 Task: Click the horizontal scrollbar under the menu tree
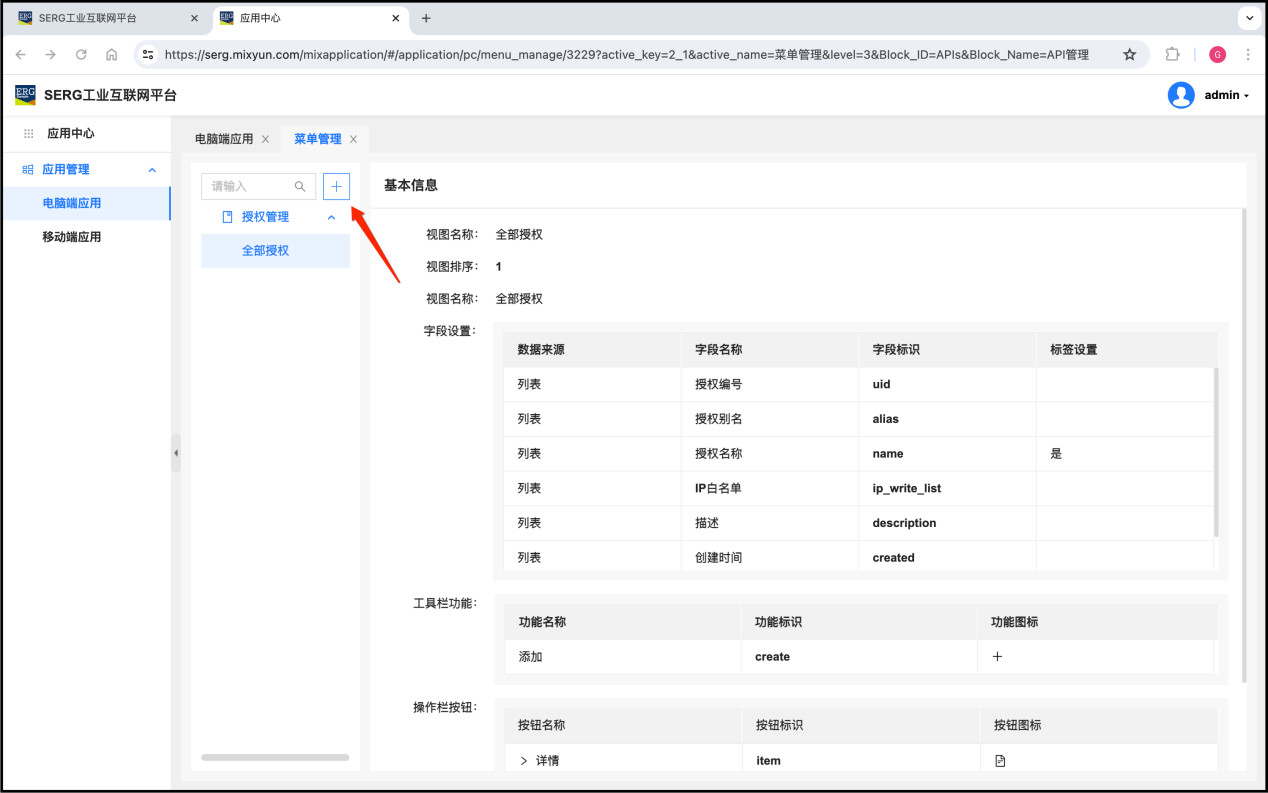(x=275, y=757)
